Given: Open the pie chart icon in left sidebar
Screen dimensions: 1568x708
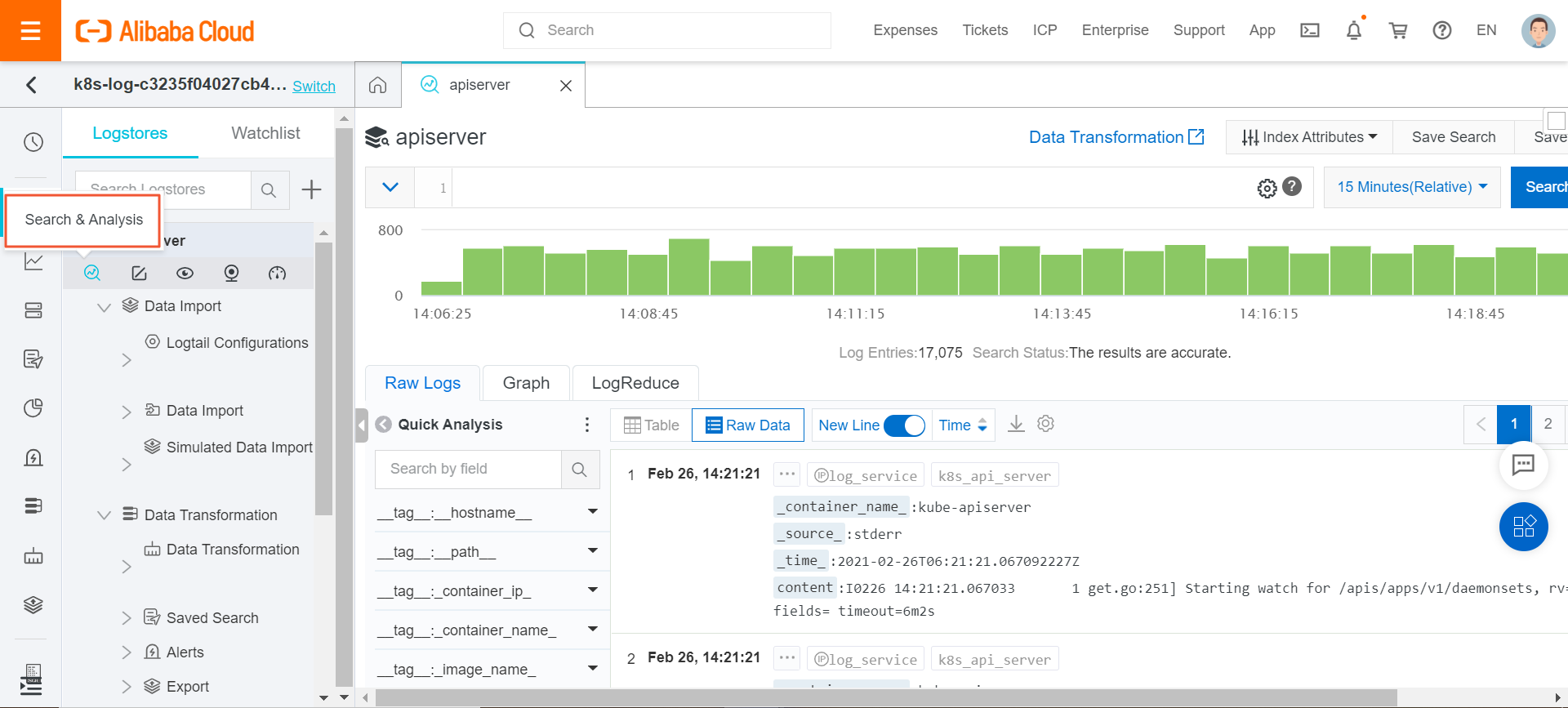Looking at the screenshot, I should [33, 408].
